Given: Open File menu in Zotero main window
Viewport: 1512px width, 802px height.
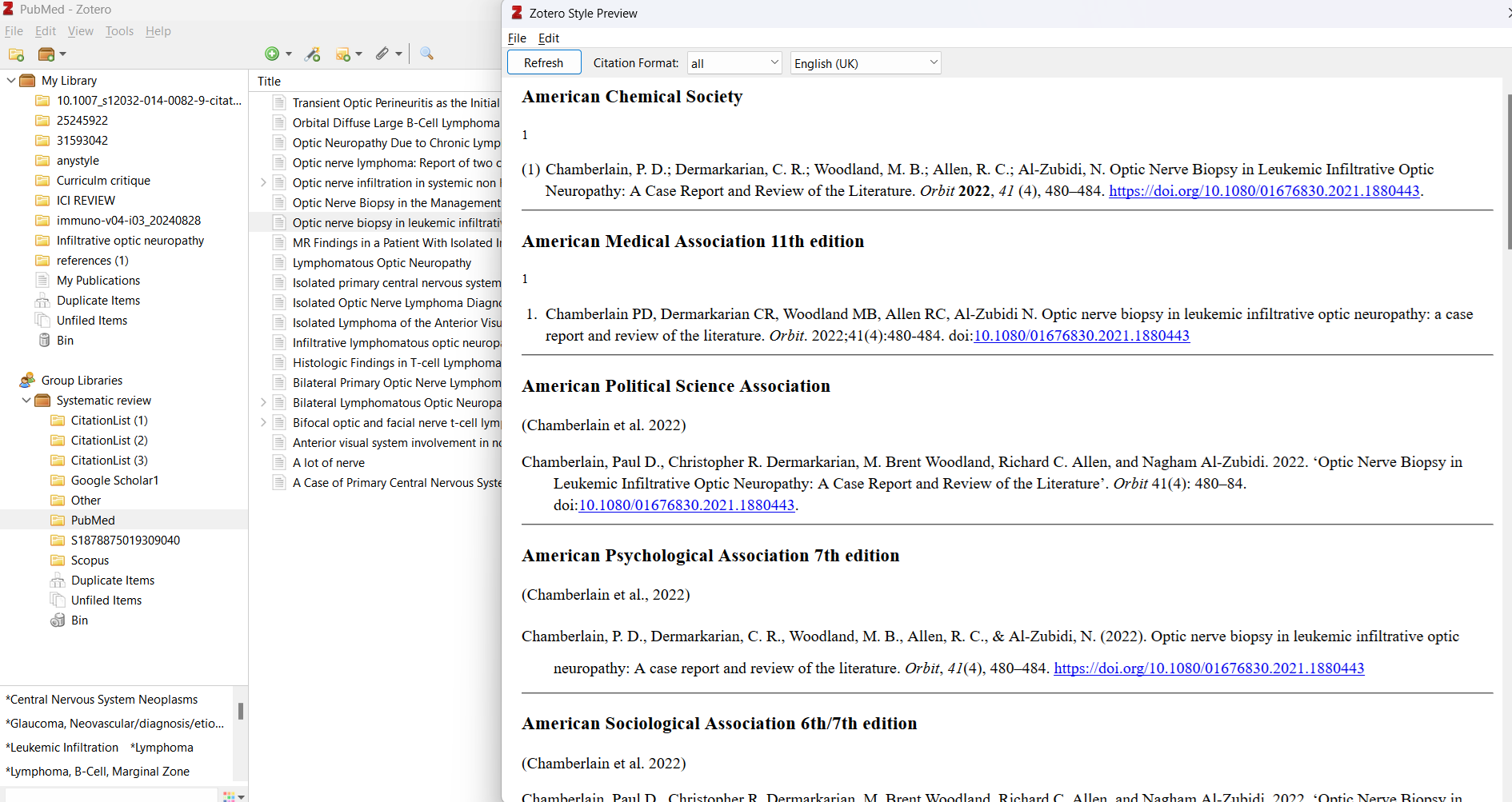Looking at the screenshot, I should 14,31.
